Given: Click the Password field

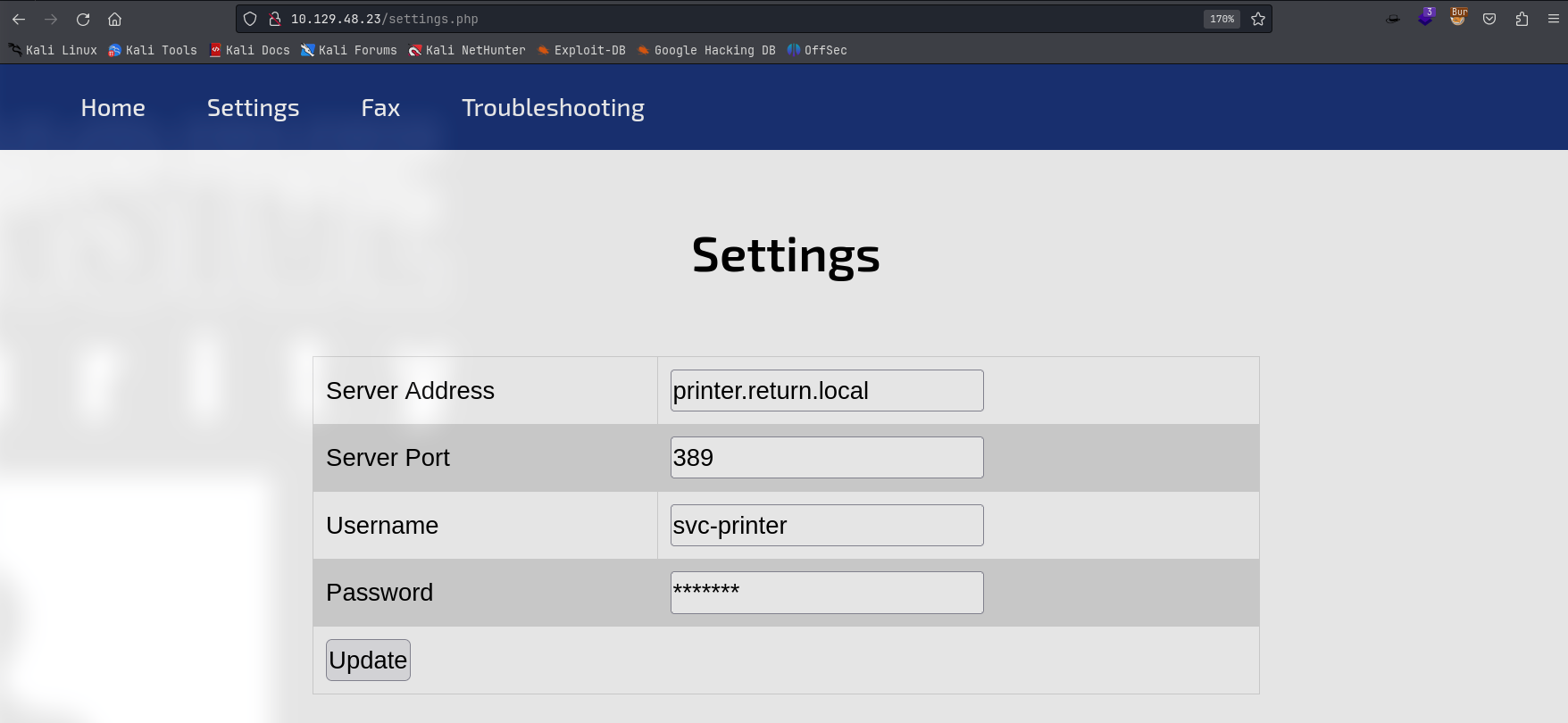Looking at the screenshot, I should click(x=827, y=593).
